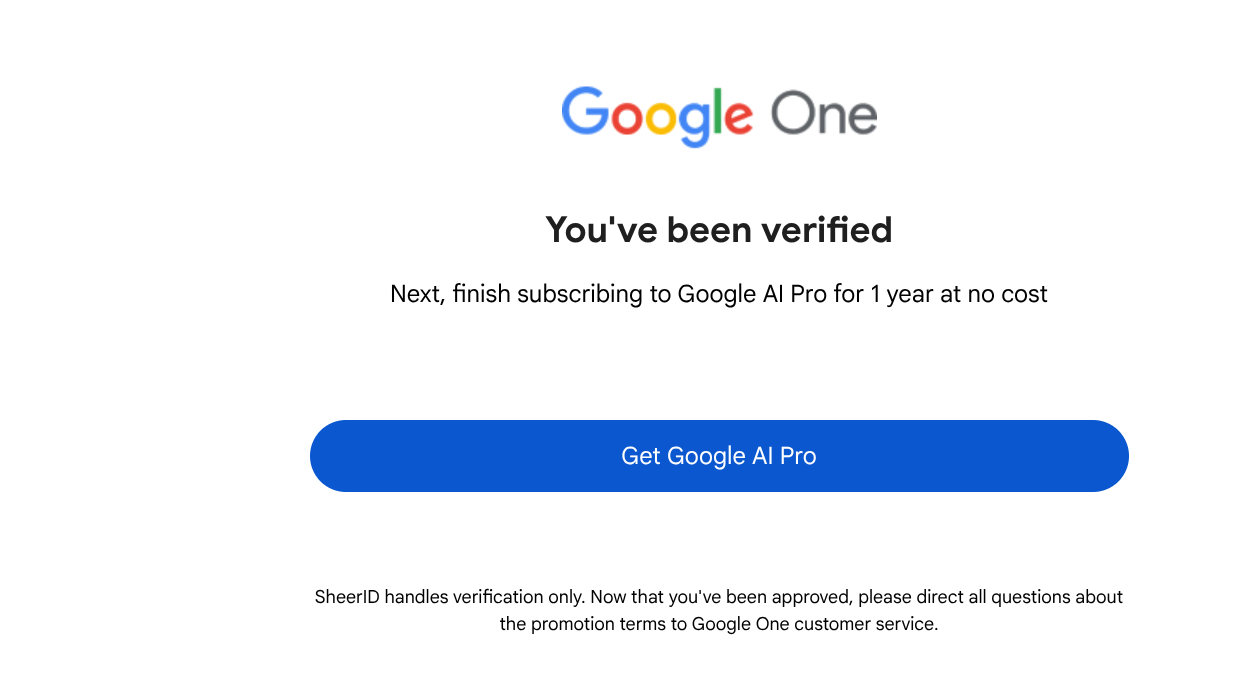Click the red e in Google logo
The width and height of the screenshot is (1254, 696).
(738, 118)
